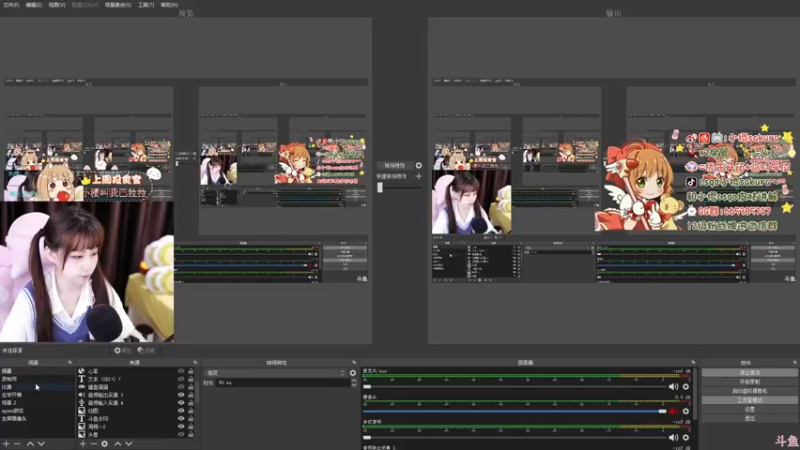Screen dimensions: 800x450
Task: Hide the 音频输入采集 4 source
Action: (181, 403)
